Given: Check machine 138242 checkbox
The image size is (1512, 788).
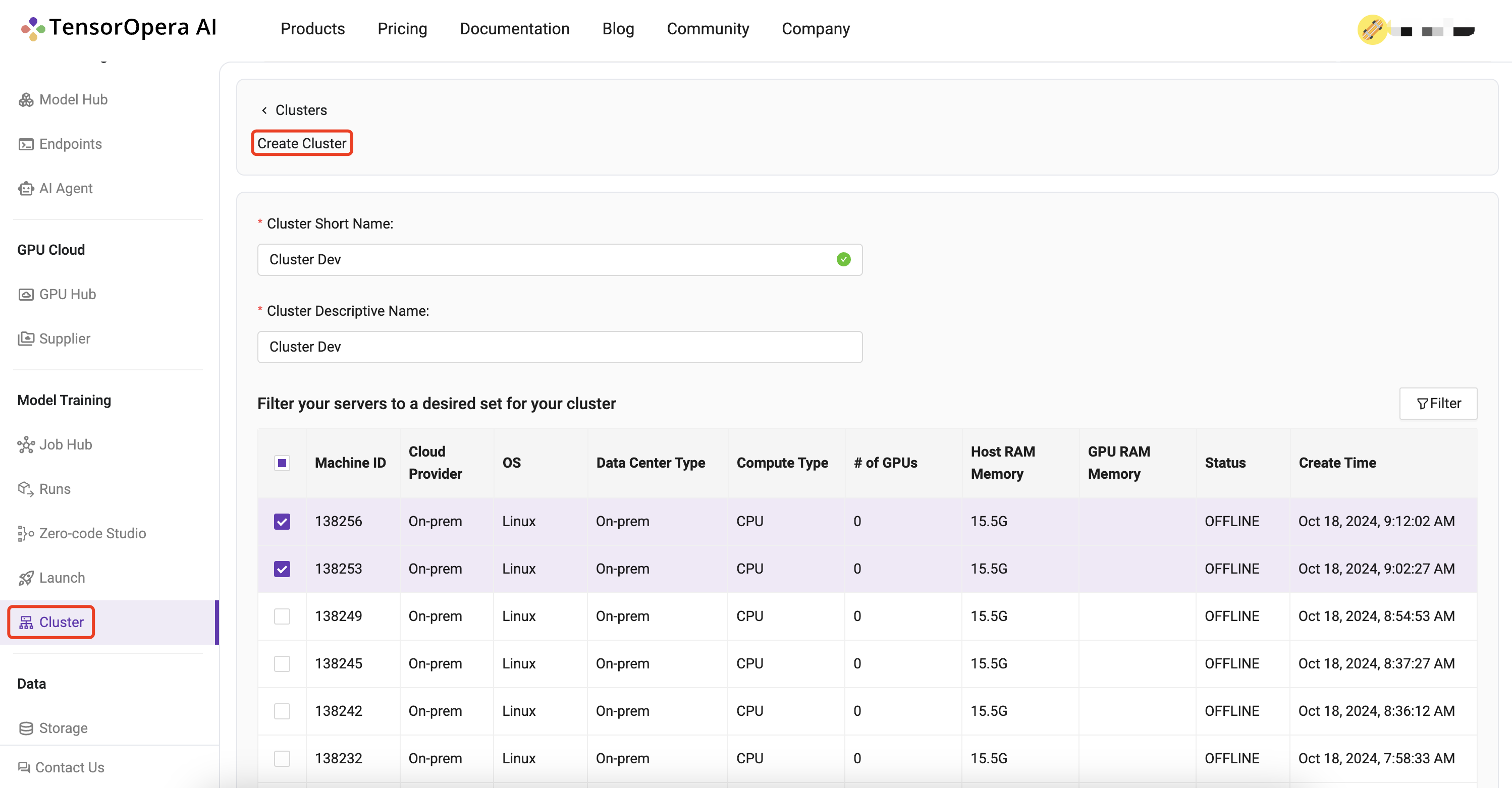Looking at the screenshot, I should tap(282, 711).
